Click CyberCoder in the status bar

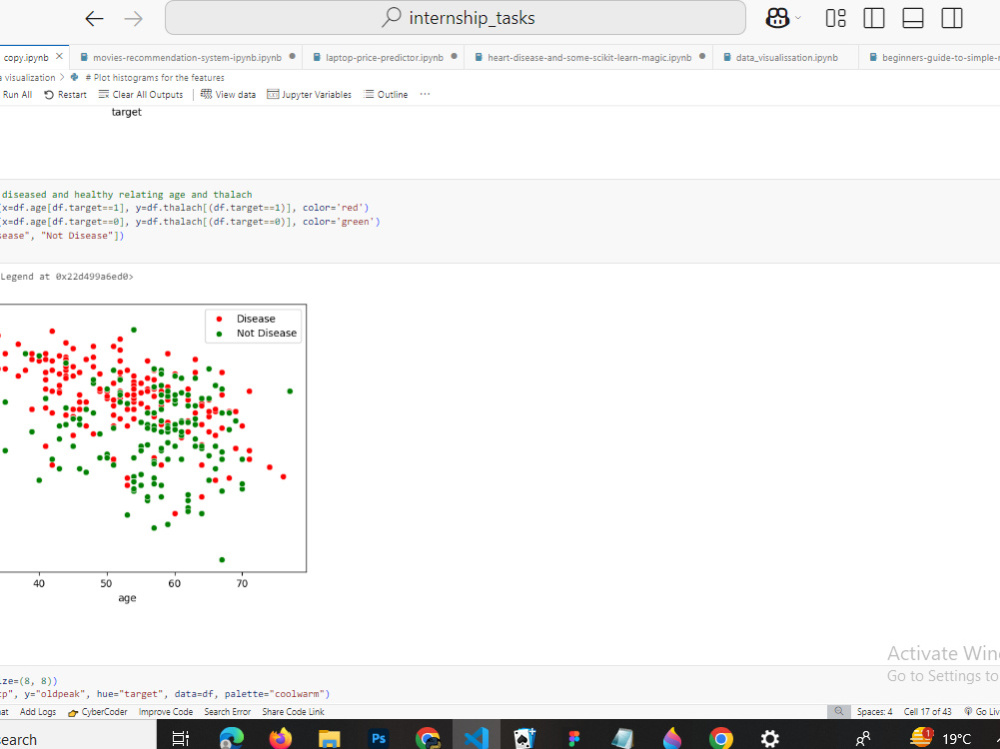tap(98, 712)
